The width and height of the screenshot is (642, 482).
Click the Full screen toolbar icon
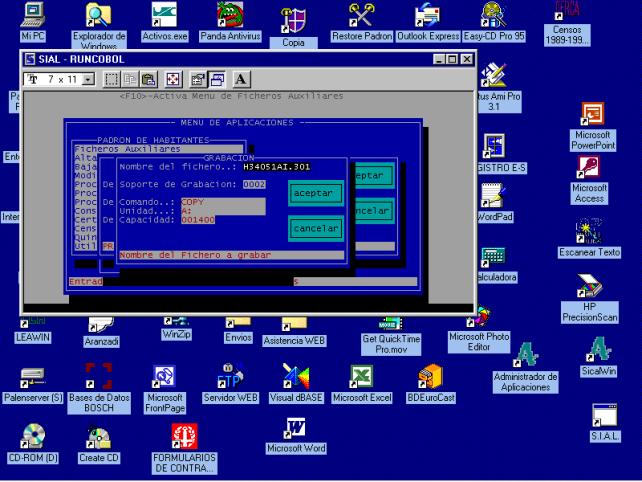[x=173, y=79]
